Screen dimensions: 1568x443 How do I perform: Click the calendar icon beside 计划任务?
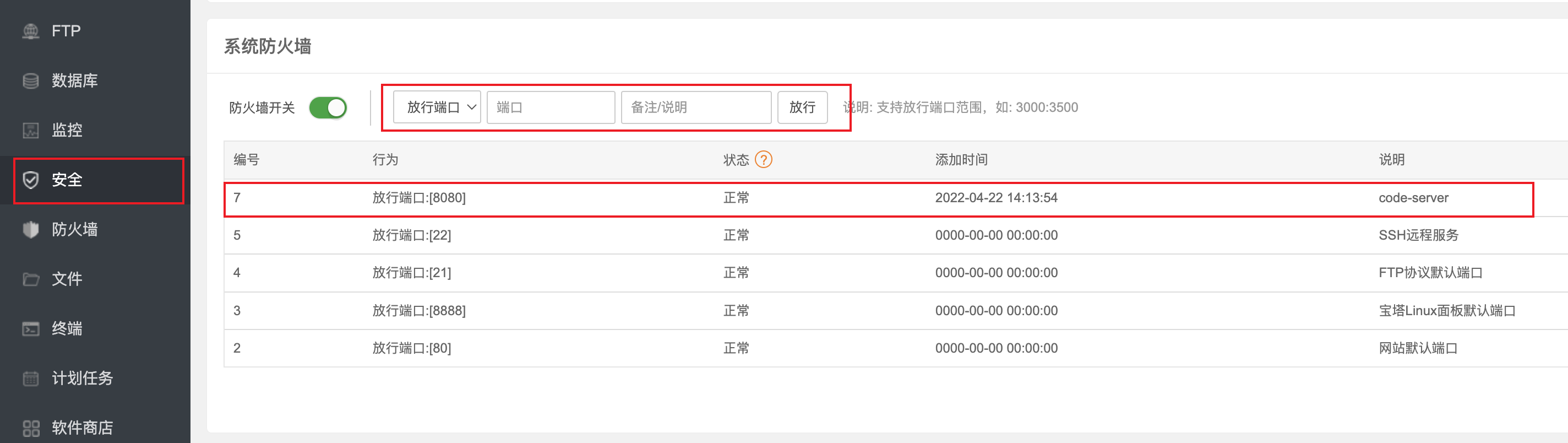click(30, 379)
